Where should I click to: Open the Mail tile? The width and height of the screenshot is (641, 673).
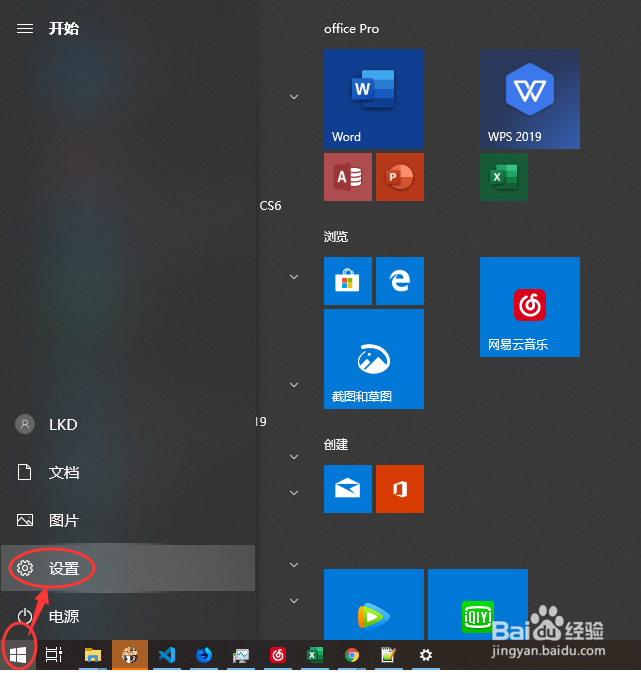click(348, 488)
